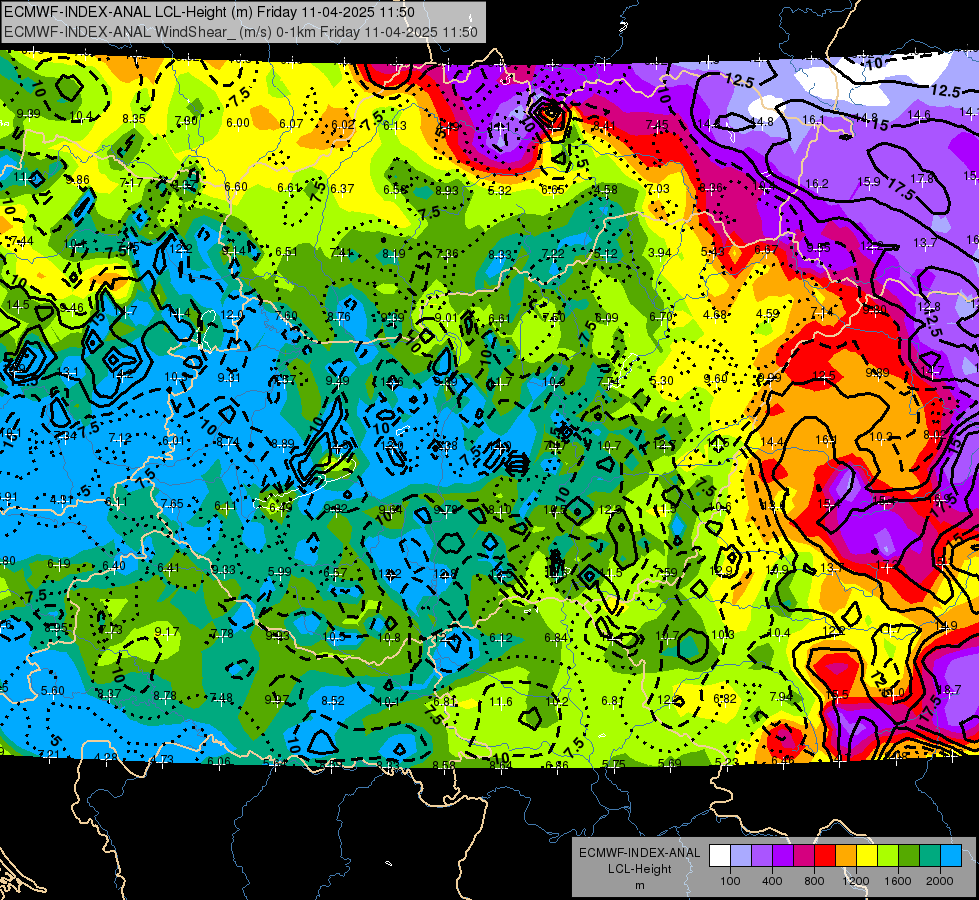Click the wind shear value '4.28'
Screen dimensions: 979x900
106,758
